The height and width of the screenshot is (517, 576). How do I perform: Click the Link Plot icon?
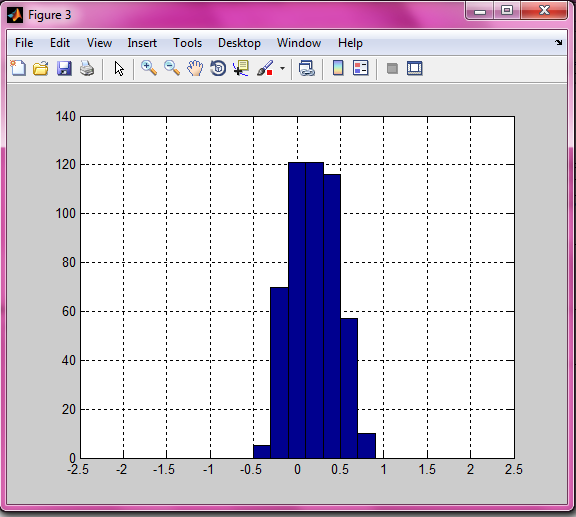[306, 68]
